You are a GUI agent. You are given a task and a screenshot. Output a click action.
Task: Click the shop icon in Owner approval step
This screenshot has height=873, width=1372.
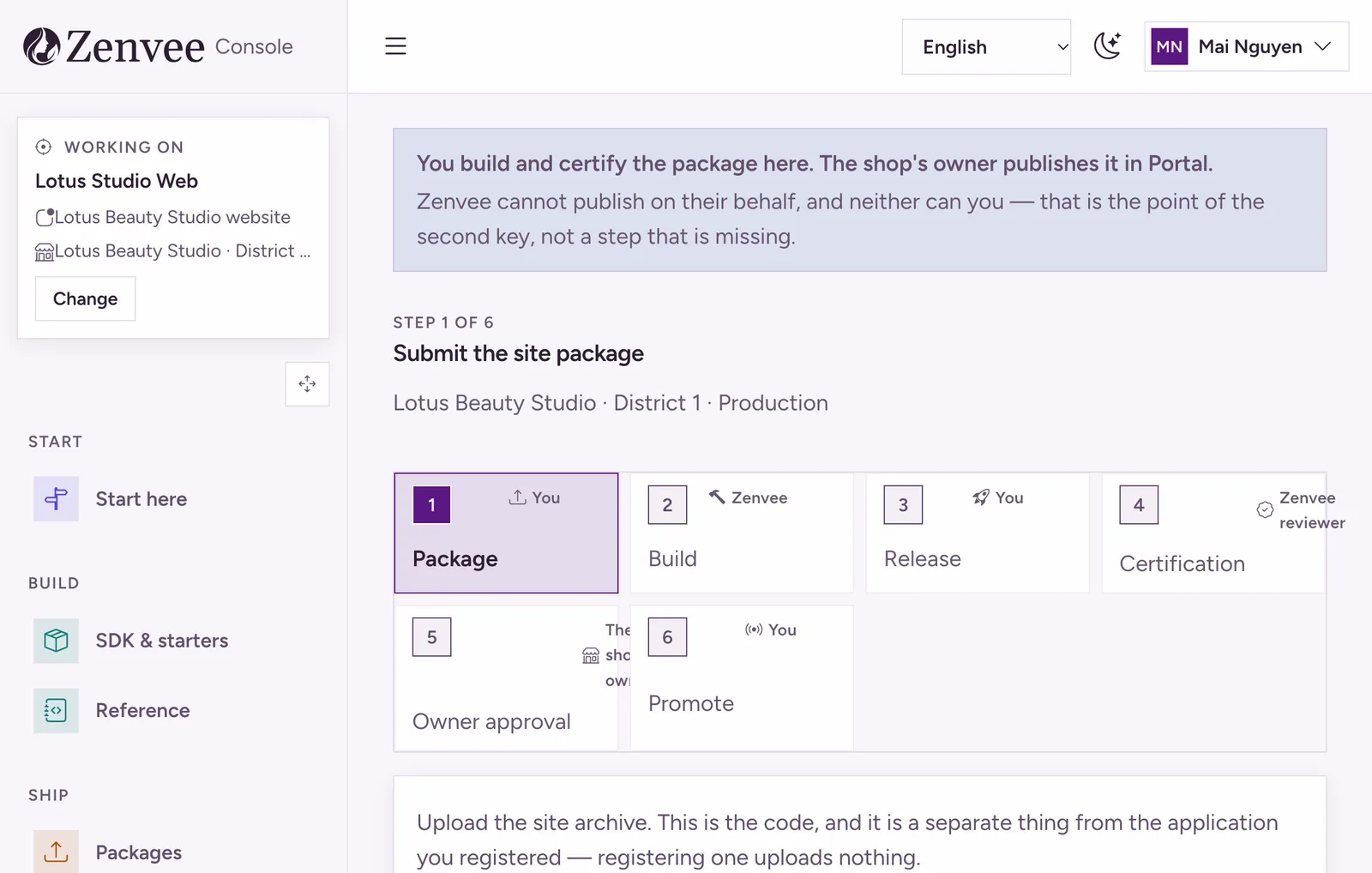[x=591, y=656]
